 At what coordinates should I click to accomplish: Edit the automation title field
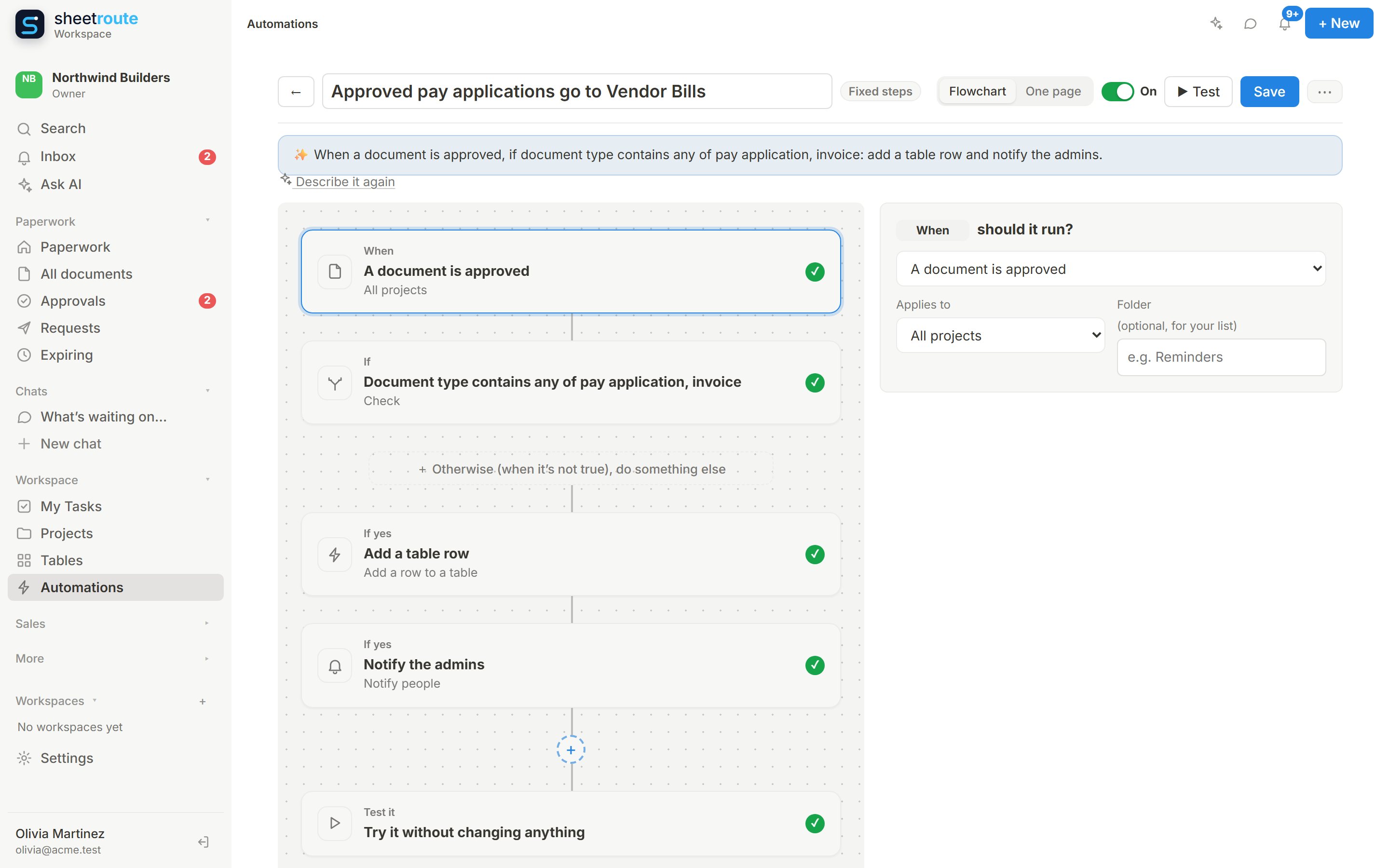(x=577, y=92)
